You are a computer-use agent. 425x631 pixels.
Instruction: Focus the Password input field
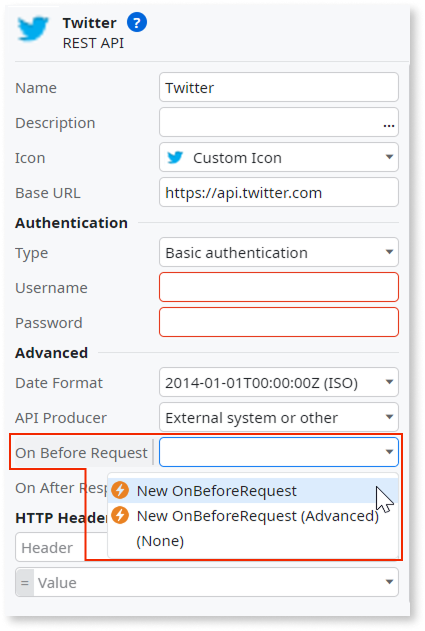pos(279,322)
